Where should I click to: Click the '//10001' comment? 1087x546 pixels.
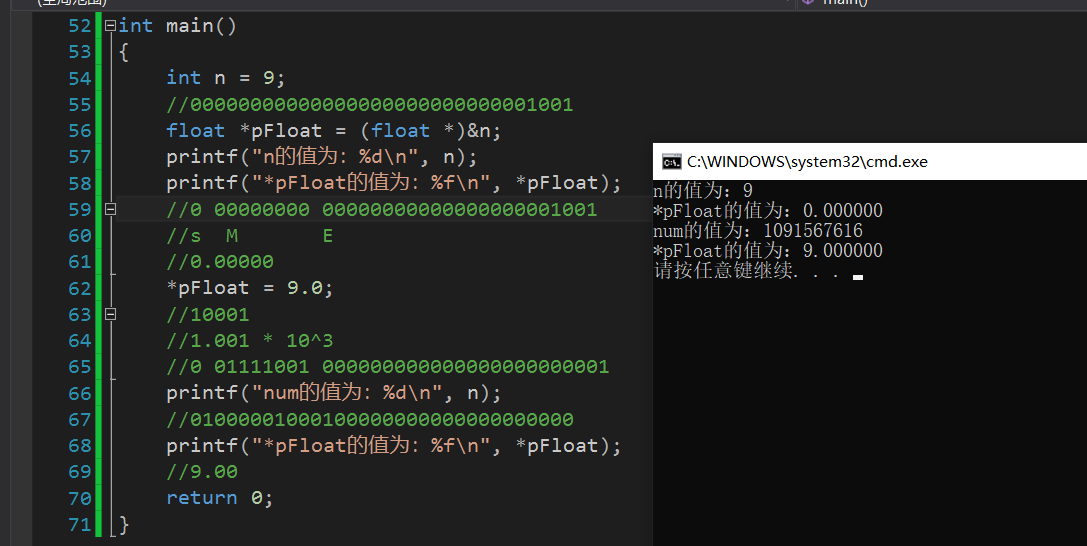(x=207, y=315)
